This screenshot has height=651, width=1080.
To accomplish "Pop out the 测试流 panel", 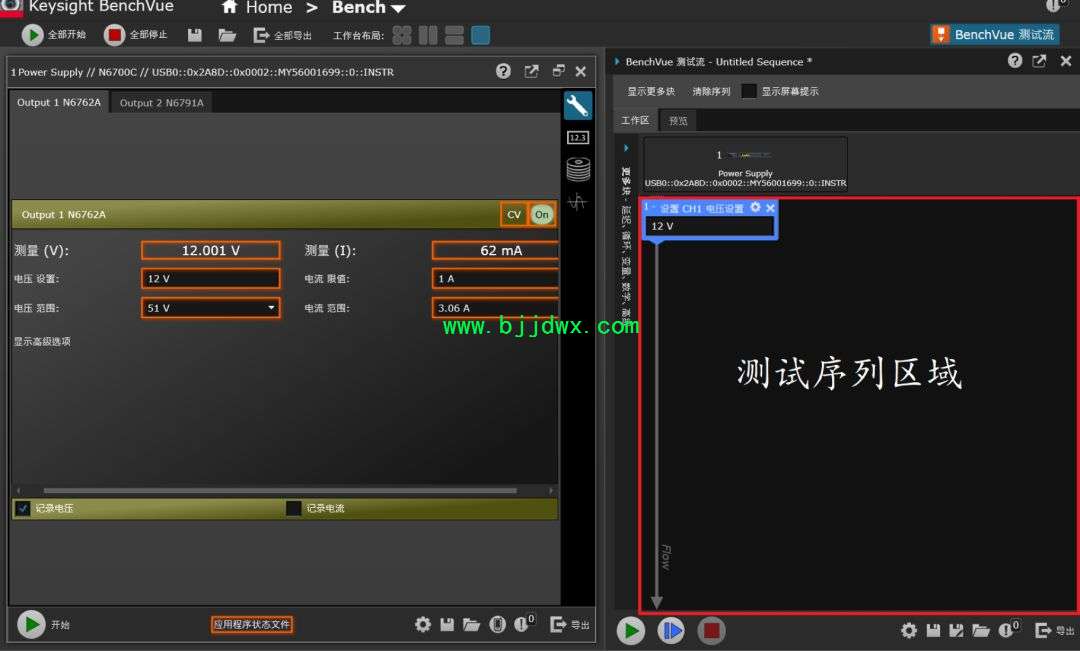I will [1039, 61].
